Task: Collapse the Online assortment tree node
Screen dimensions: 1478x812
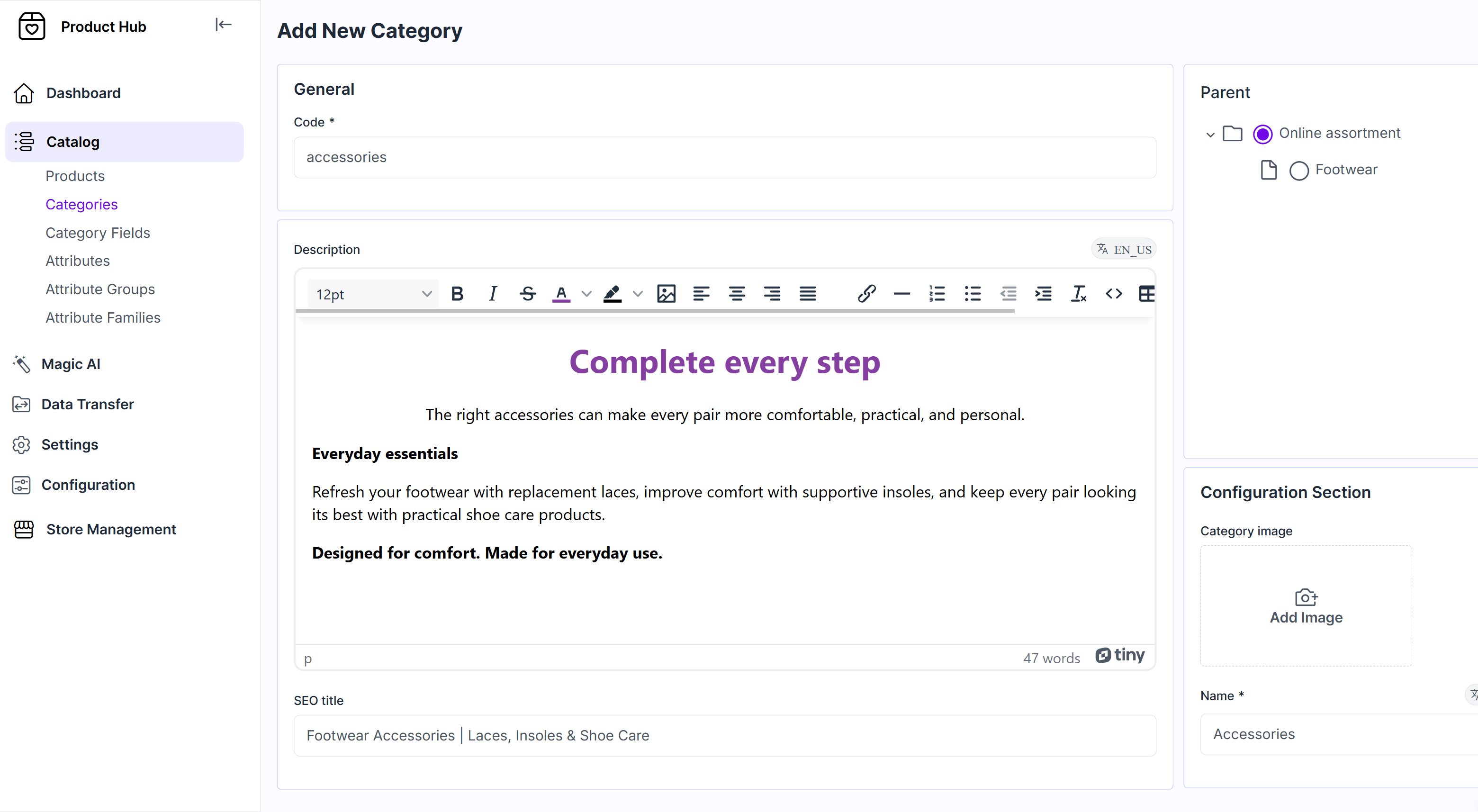Action: pos(1210,135)
